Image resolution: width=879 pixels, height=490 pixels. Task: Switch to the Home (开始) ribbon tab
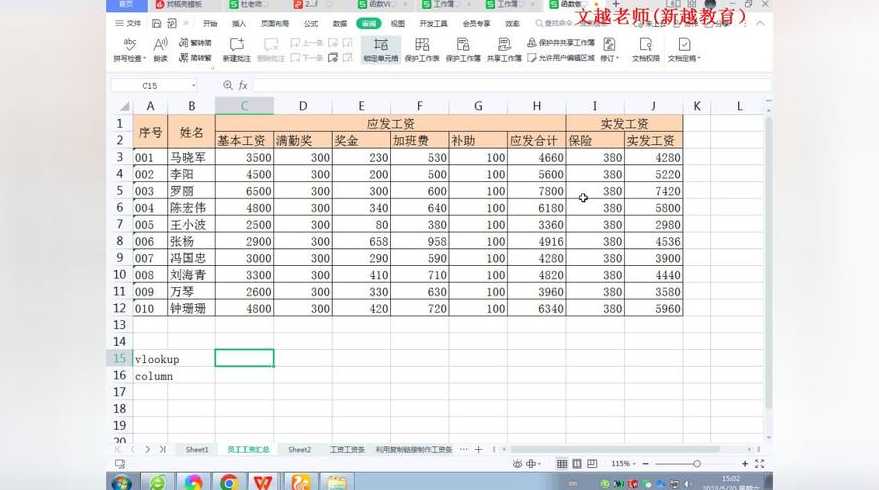(x=210, y=23)
